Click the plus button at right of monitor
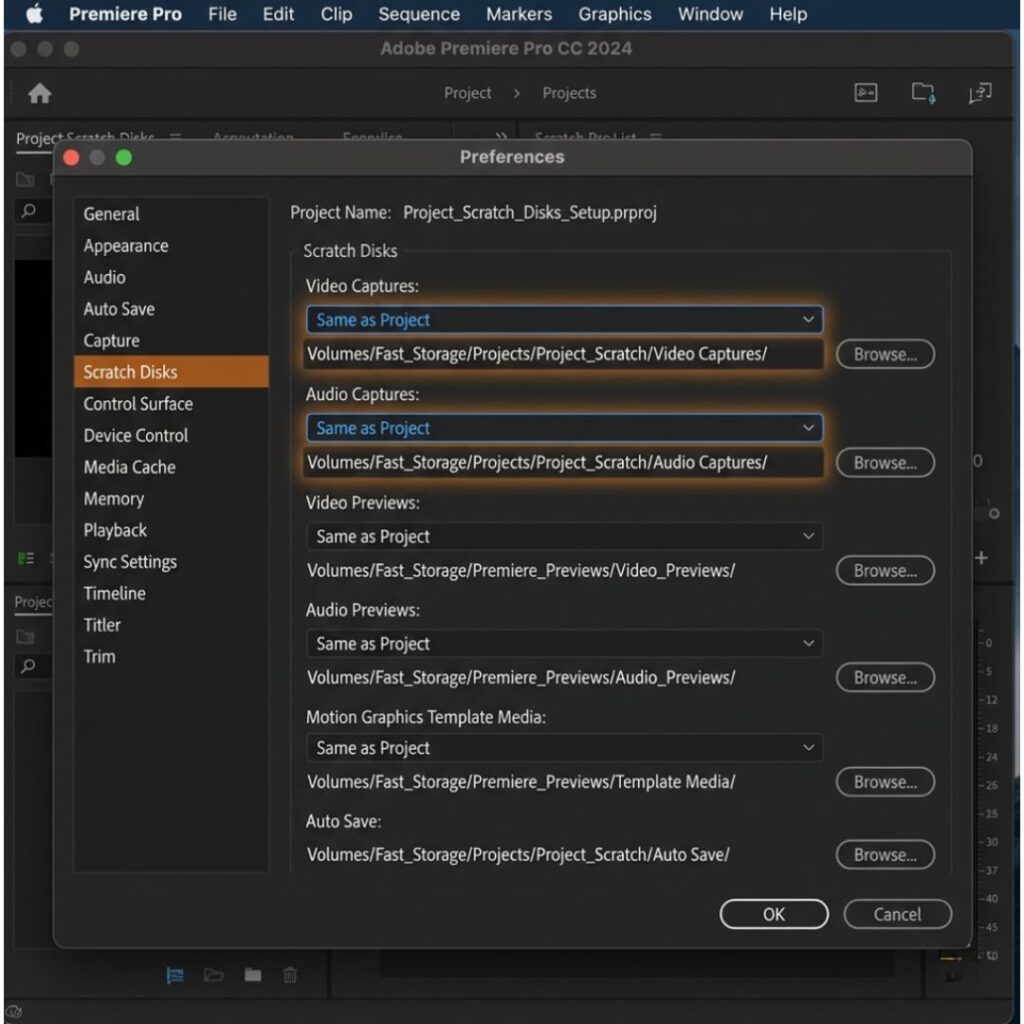The height and width of the screenshot is (1024, 1024). 981,558
